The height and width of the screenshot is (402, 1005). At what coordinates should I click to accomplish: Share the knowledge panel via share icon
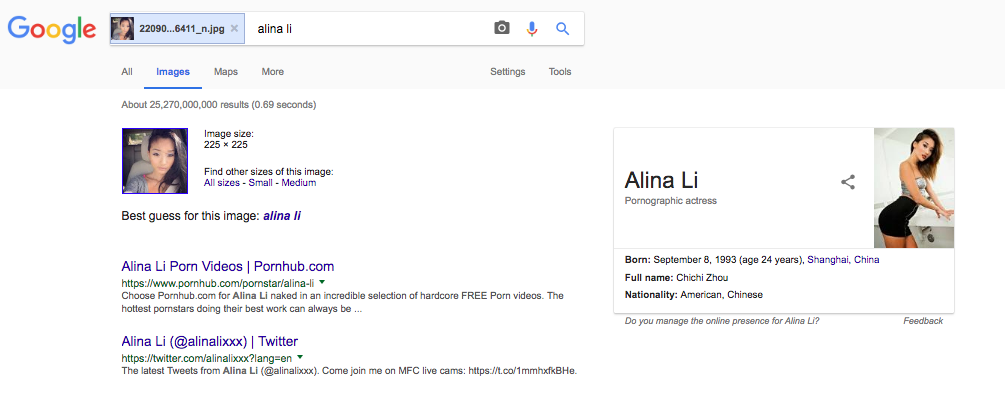(x=848, y=182)
